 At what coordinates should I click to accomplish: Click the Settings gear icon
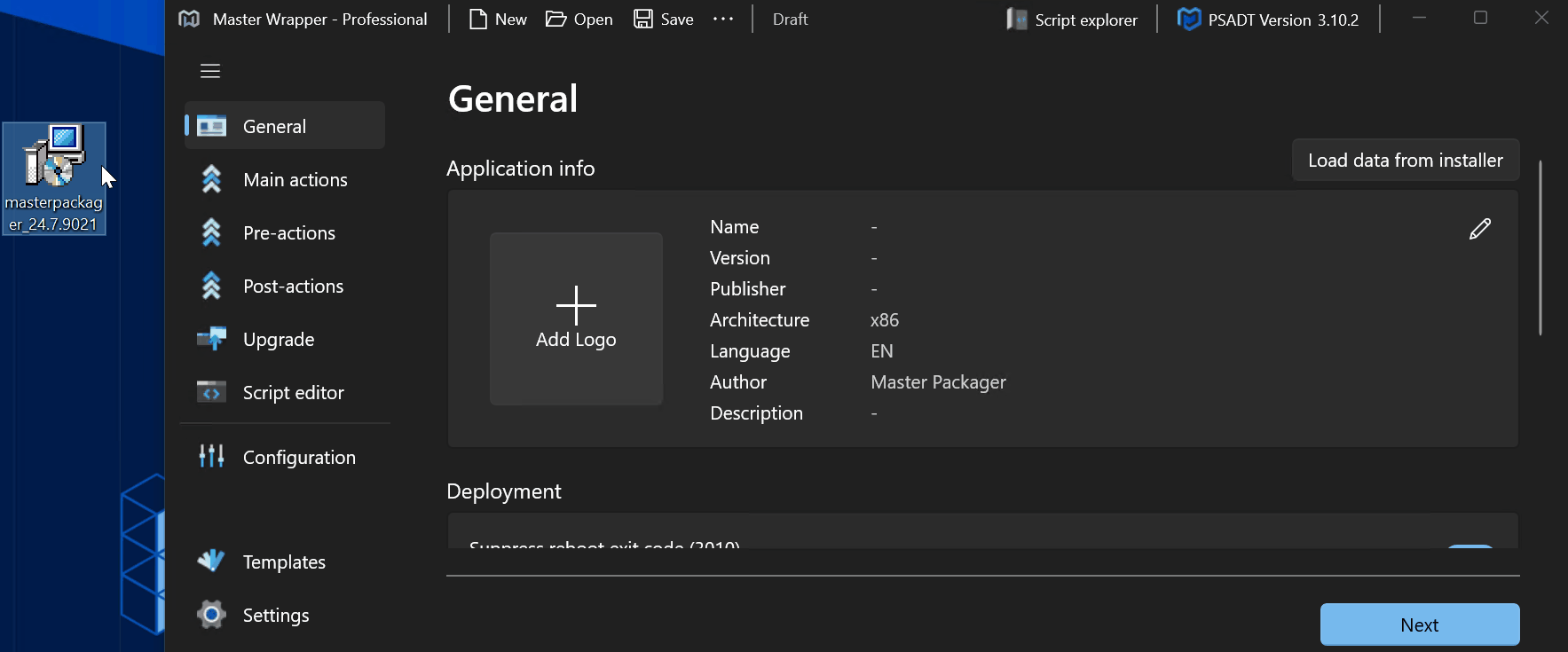(211, 614)
